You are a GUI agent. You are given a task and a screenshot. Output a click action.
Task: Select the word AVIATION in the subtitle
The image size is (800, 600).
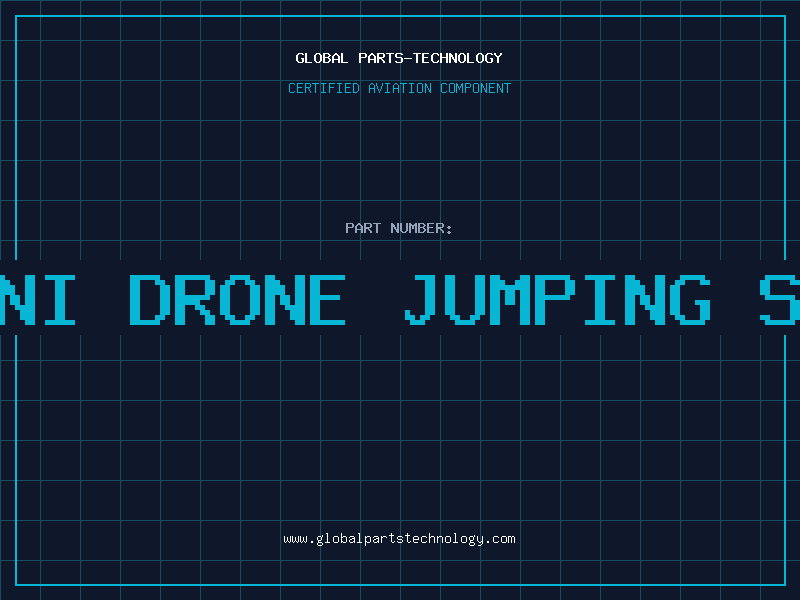pos(400,88)
